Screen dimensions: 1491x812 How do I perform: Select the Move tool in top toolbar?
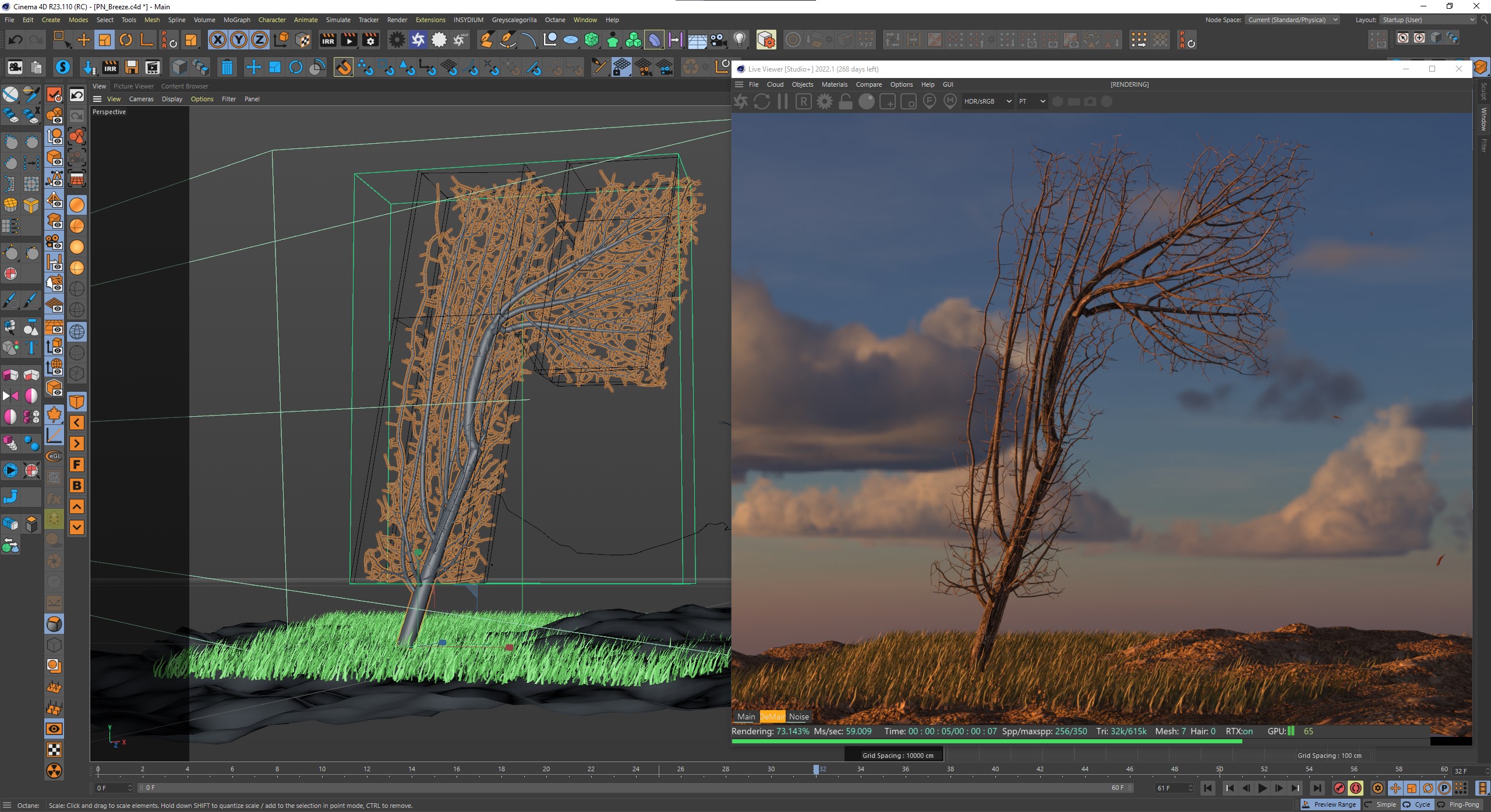point(84,40)
